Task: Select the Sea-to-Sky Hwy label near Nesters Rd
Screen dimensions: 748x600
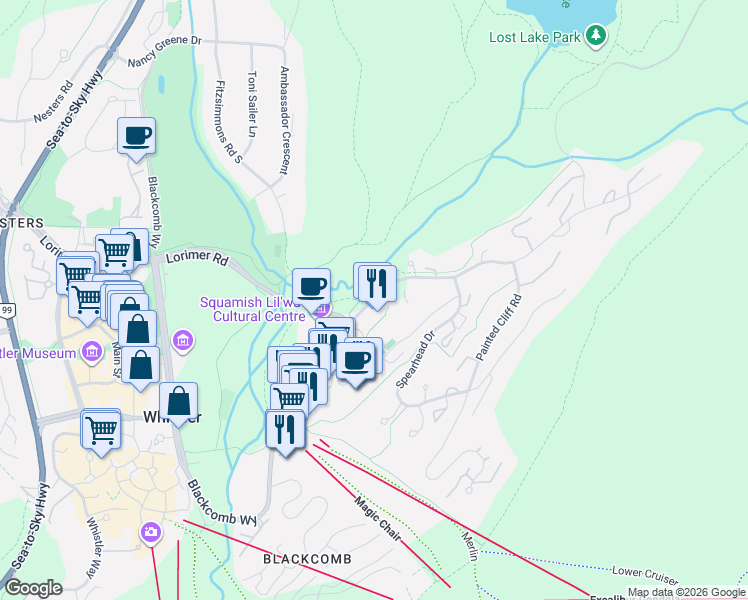Action: coord(75,110)
